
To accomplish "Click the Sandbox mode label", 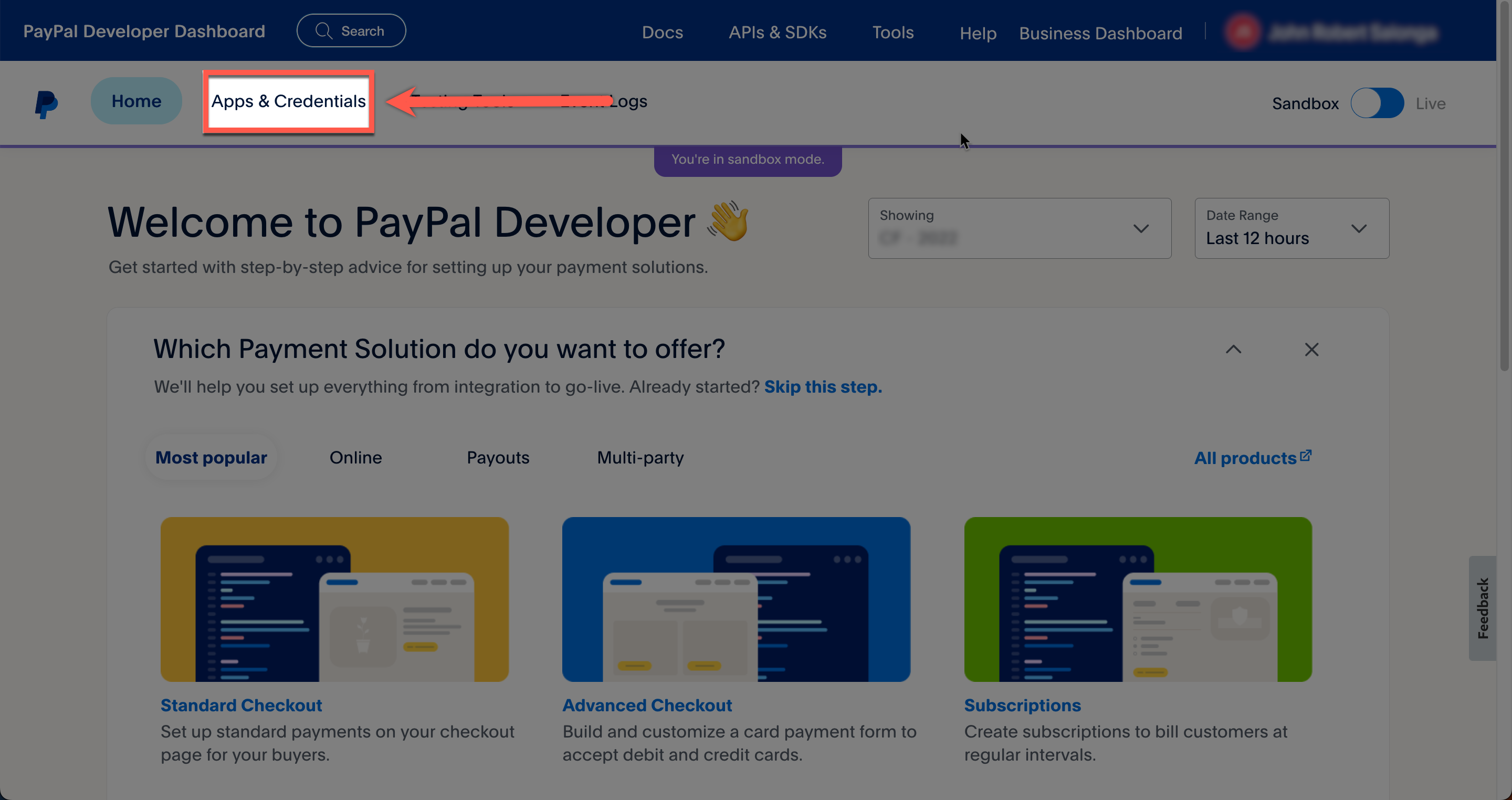I will (1305, 104).
